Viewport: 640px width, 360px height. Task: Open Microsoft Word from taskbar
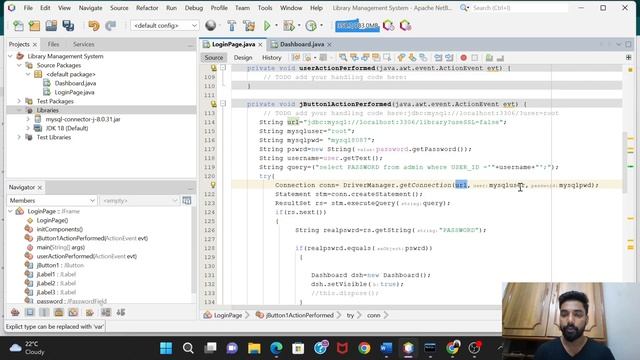coord(386,348)
